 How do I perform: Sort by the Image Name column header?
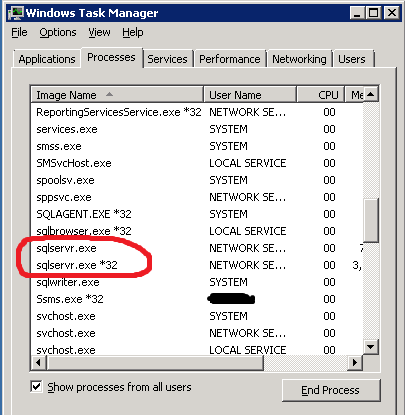tap(117, 95)
